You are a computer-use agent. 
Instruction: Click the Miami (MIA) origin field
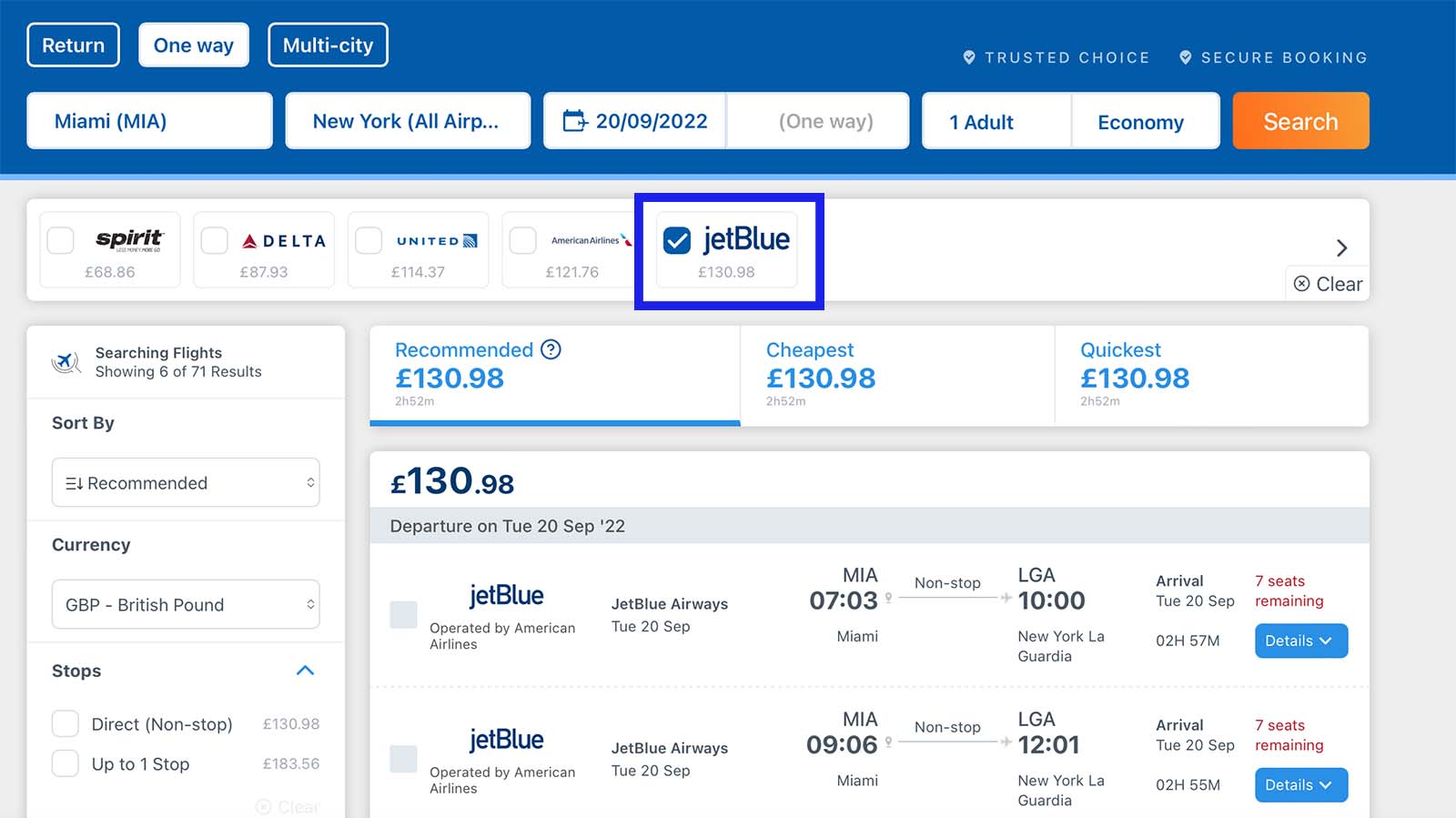(x=148, y=120)
